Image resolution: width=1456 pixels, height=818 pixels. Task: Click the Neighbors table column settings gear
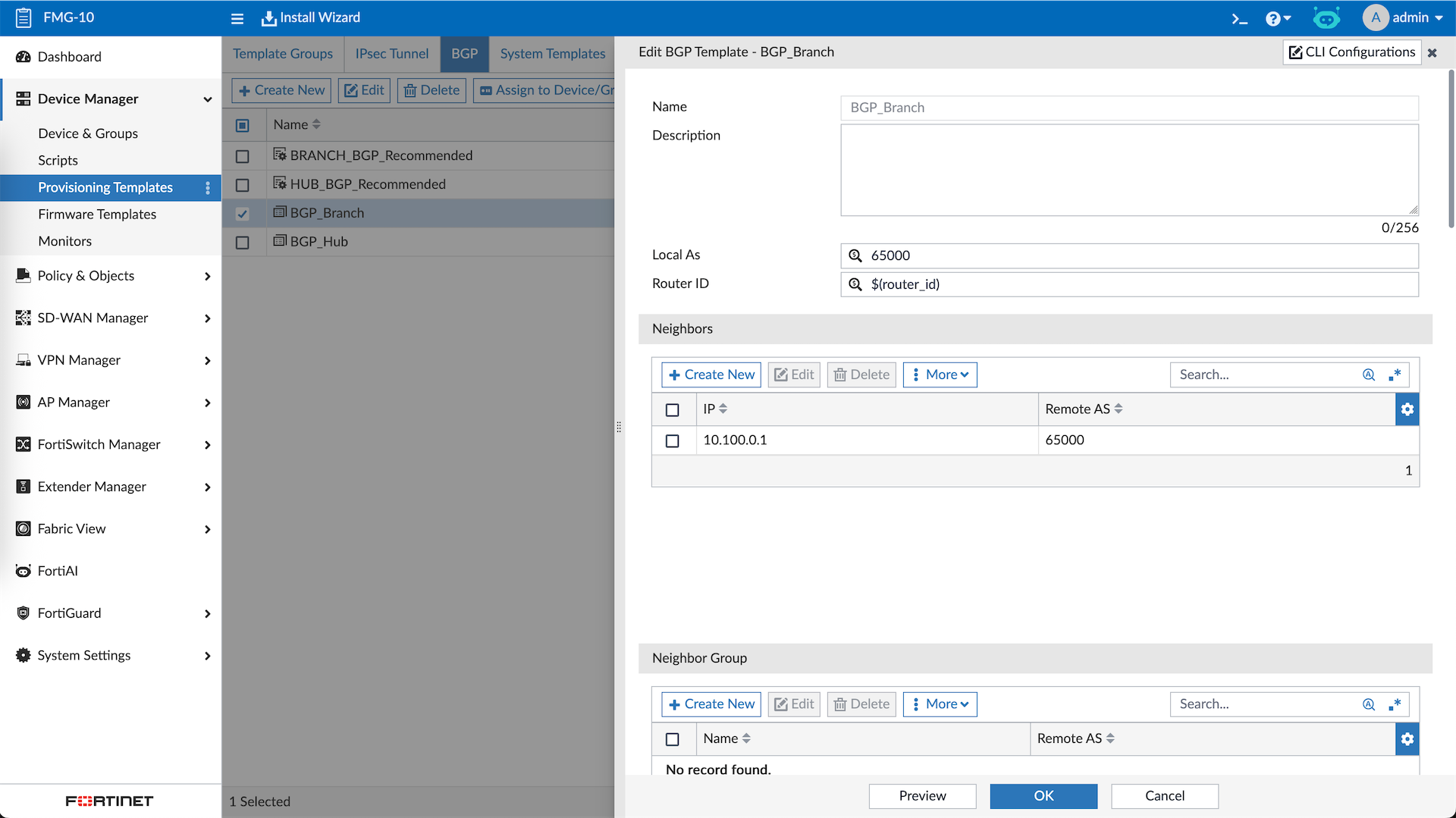tap(1407, 409)
